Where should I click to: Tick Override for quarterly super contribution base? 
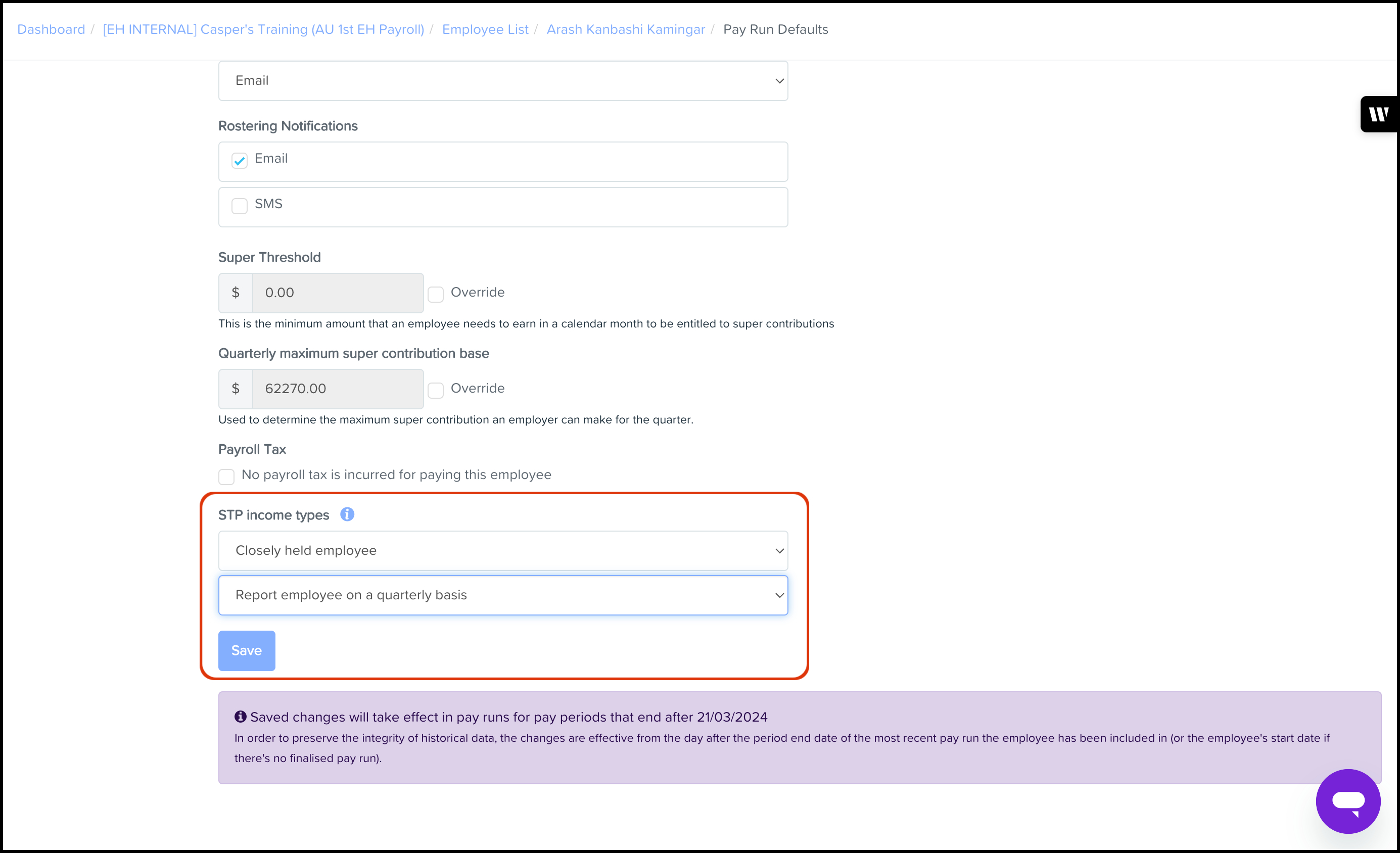[436, 390]
